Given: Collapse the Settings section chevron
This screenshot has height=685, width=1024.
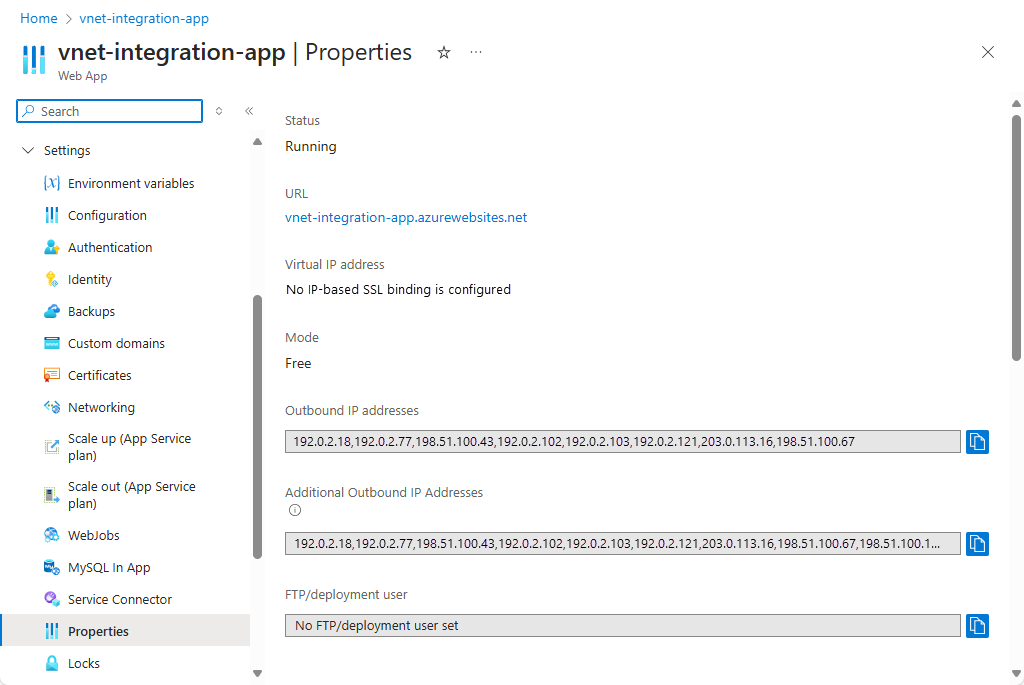Looking at the screenshot, I should point(28,150).
